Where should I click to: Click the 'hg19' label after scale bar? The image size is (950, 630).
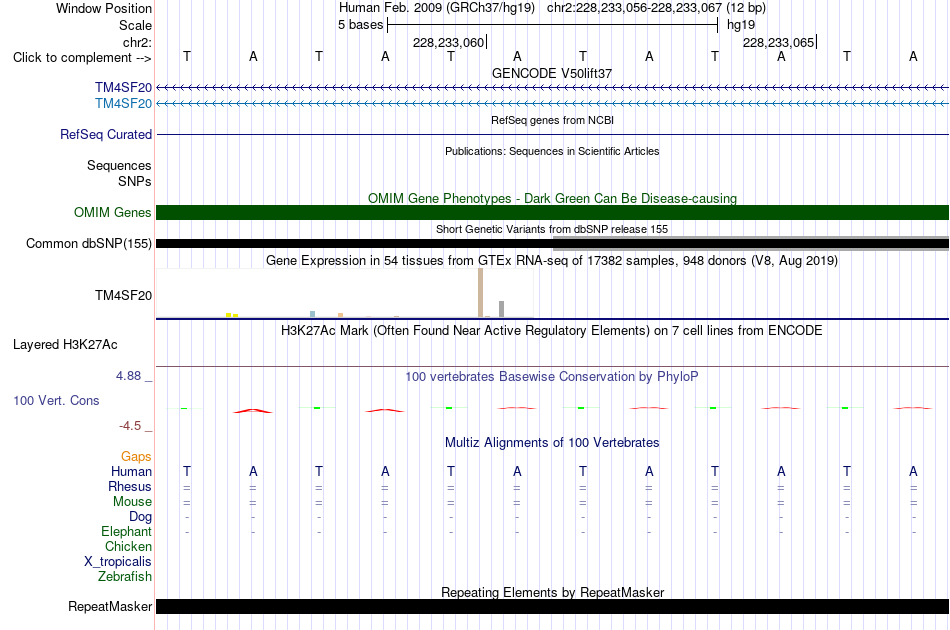click(x=741, y=25)
